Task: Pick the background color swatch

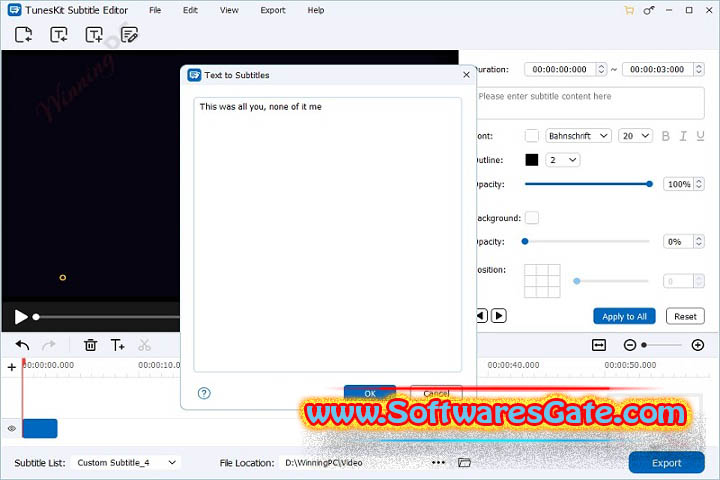Action: (532, 218)
